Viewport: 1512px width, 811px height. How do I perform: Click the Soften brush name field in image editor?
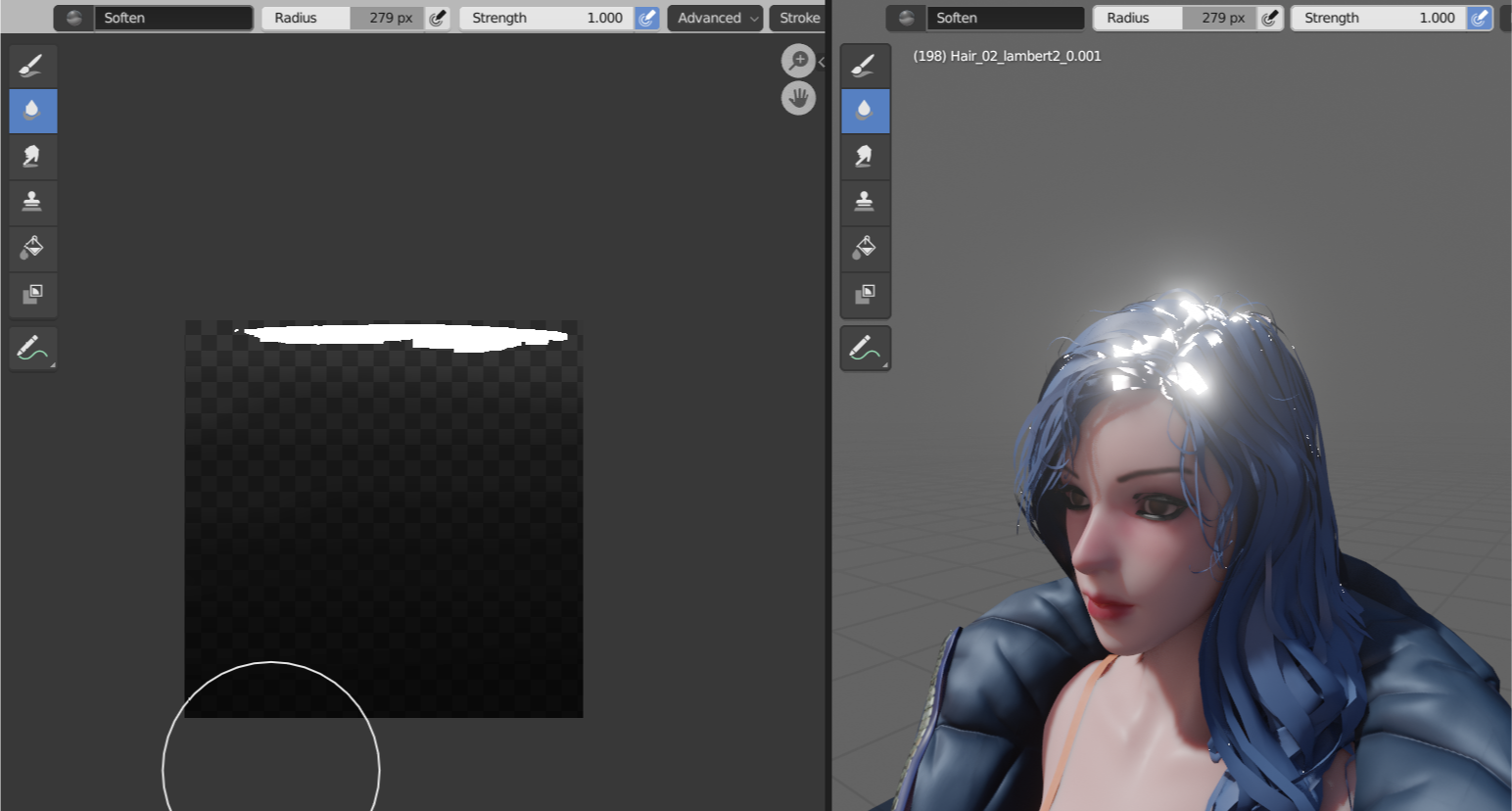tap(172, 18)
